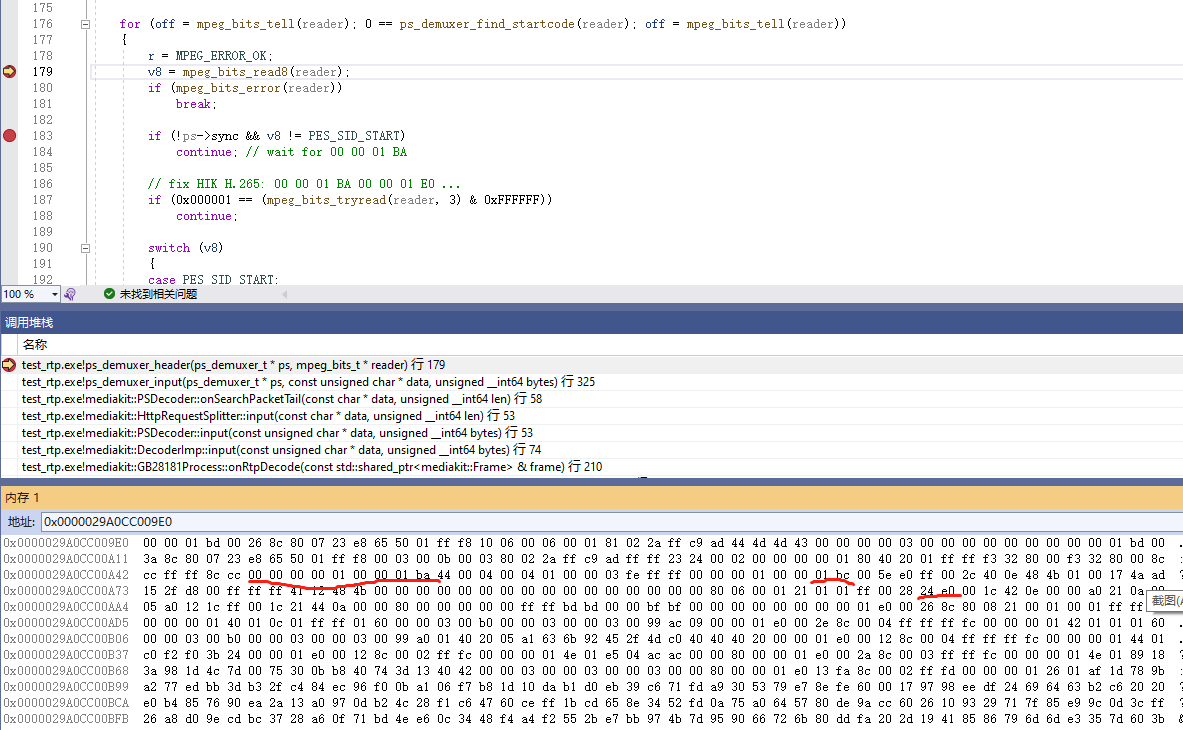Click memory row address 0x0000029A0CC00B06
Screen dimensions: 1183x730
(66, 639)
